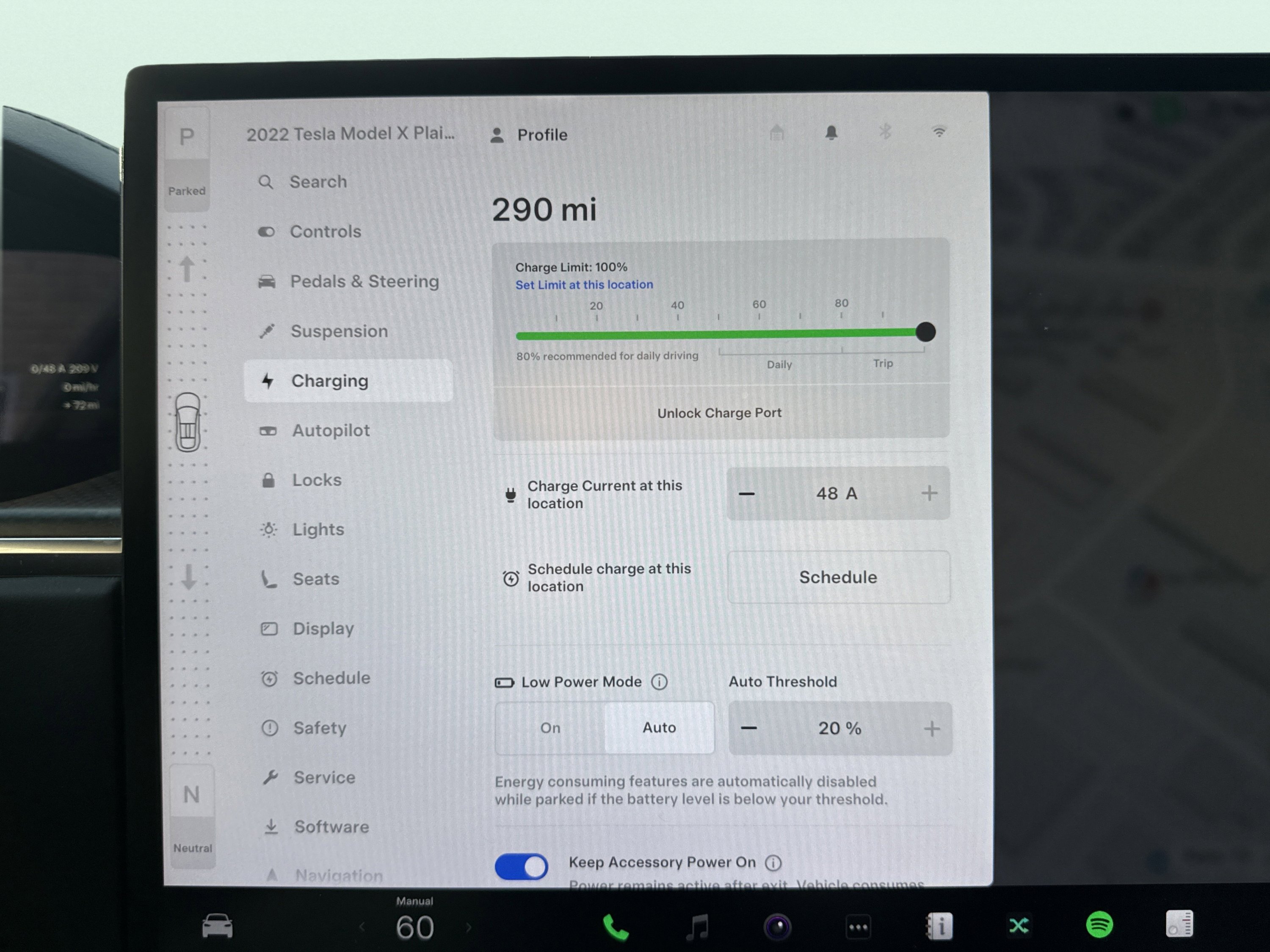Set Low Power Mode to Auto
The image size is (1270, 952).
click(x=659, y=728)
